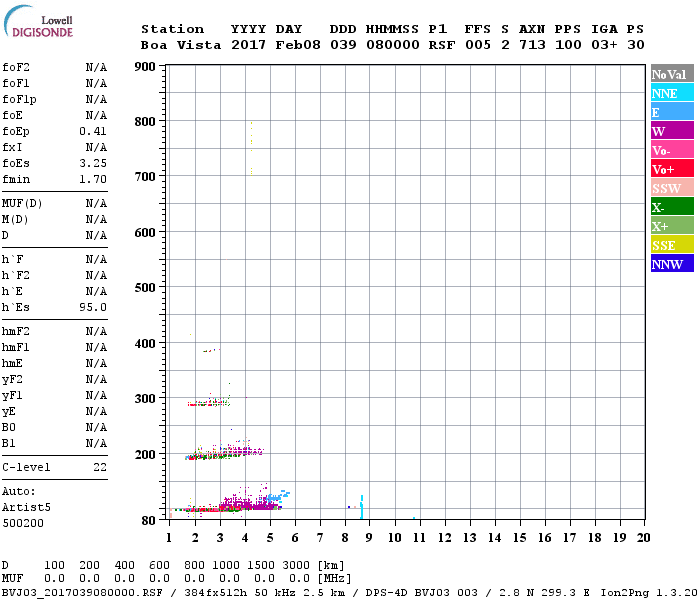The width and height of the screenshot is (700, 600).
Task: Click the 713 AXN header value
Action: [x=532, y=45]
